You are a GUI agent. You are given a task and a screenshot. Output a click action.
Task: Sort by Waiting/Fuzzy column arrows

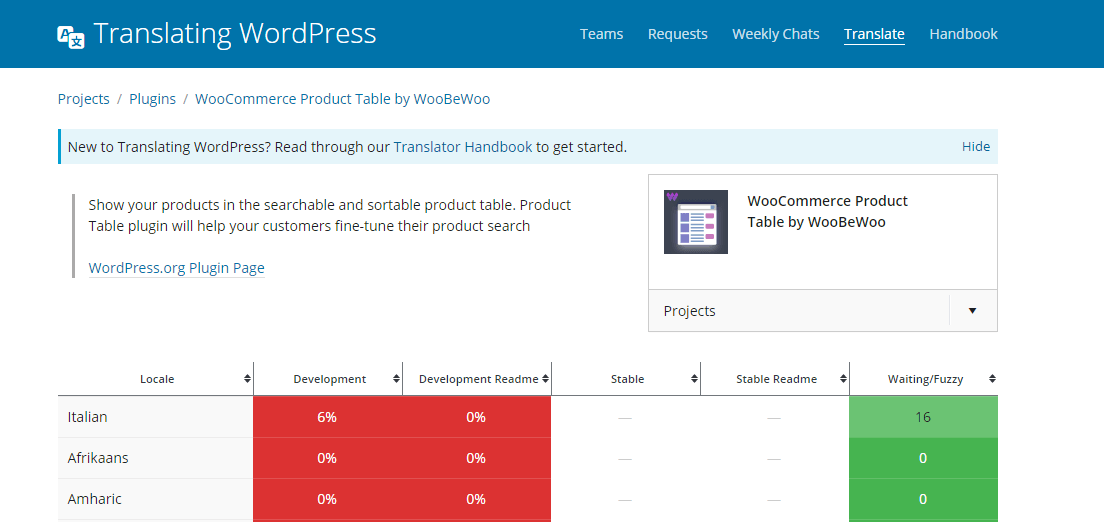(x=992, y=379)
